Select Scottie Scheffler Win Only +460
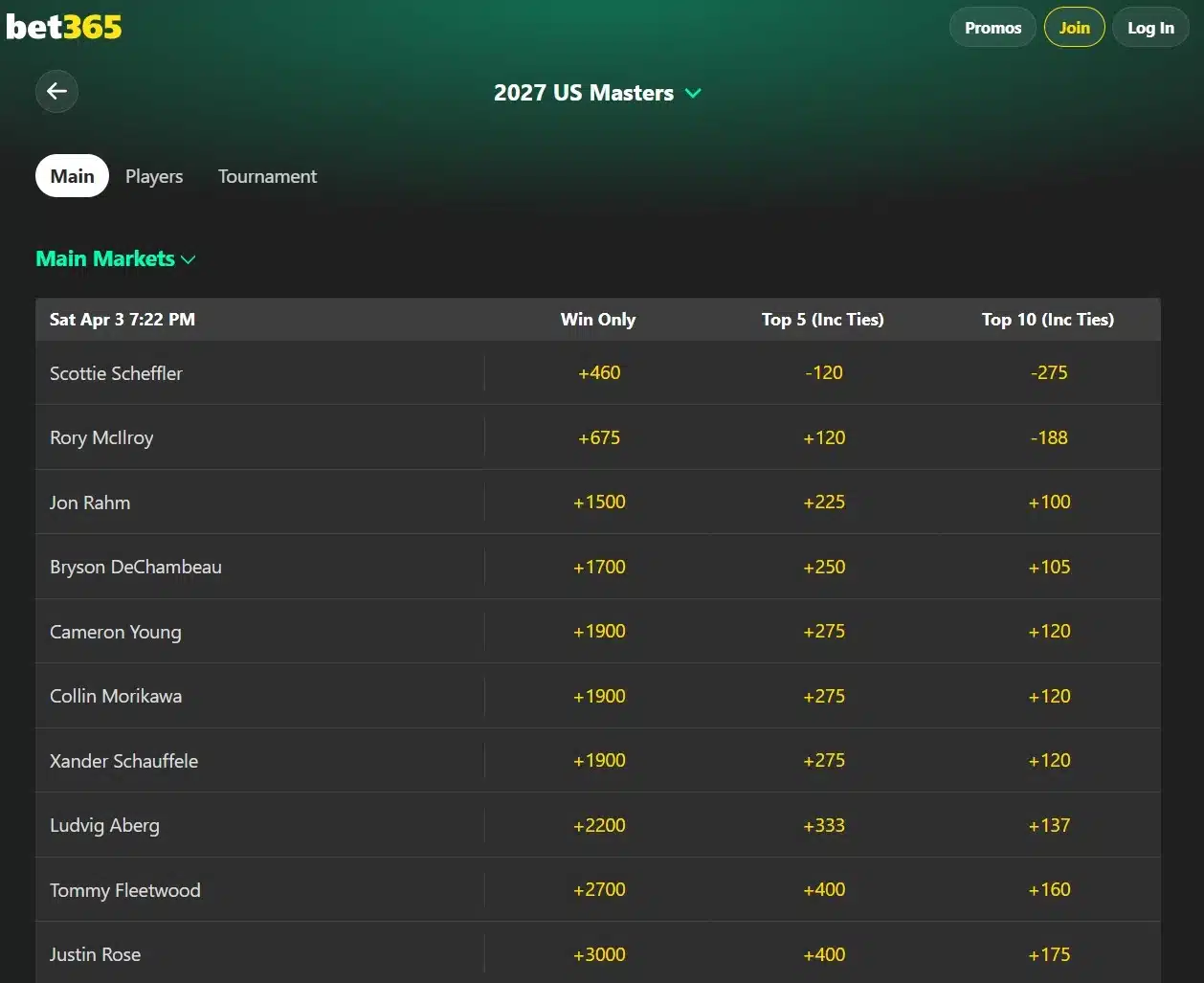This screenshot has height=983, width=1204. point(599,372)
